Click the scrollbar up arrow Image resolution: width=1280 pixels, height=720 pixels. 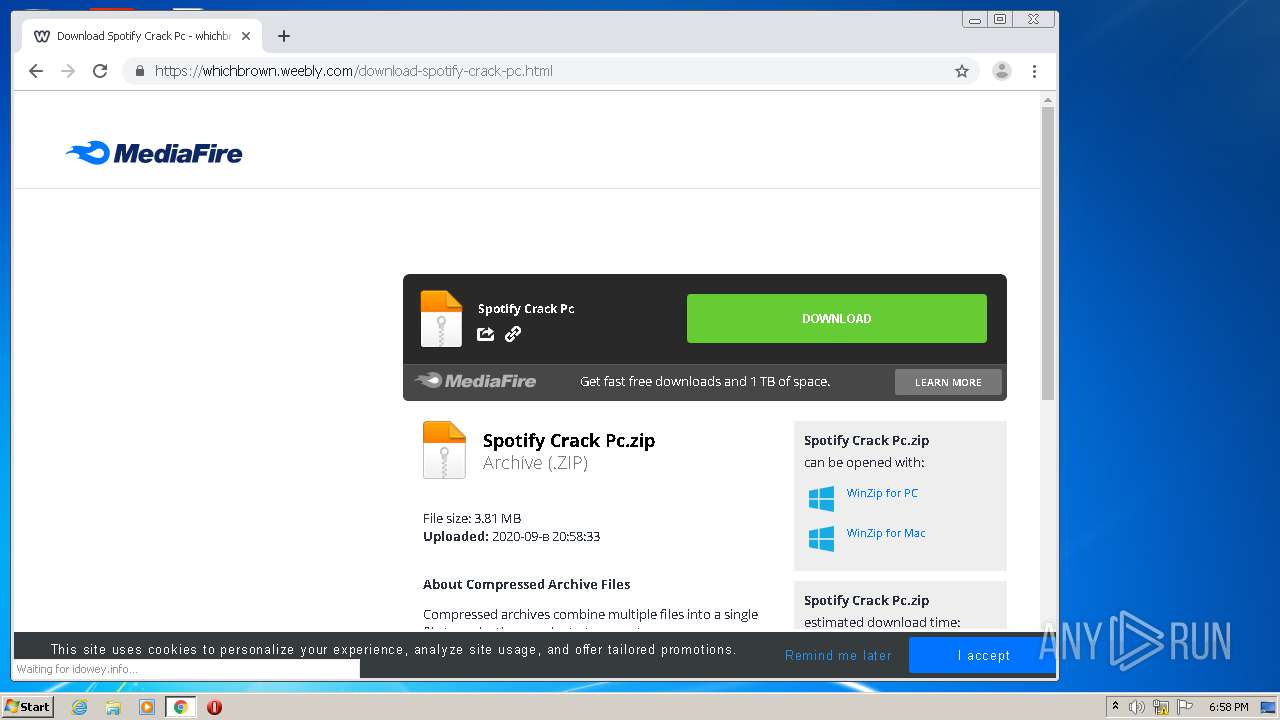[x=1048, y=100]
